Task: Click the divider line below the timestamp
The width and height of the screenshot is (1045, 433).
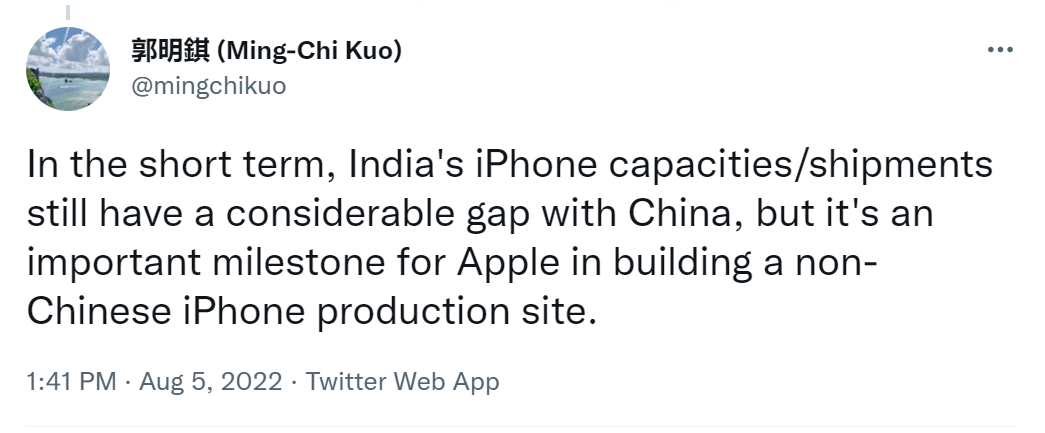Action: (522, 428)
